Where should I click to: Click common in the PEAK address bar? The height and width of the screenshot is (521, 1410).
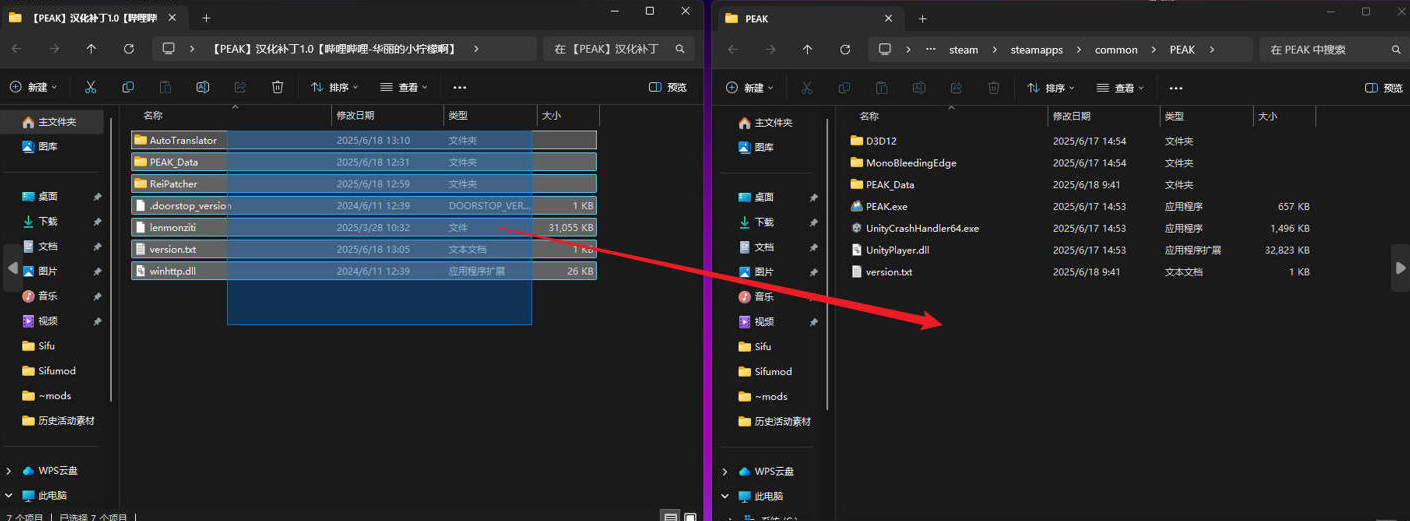pos(1116,50)
